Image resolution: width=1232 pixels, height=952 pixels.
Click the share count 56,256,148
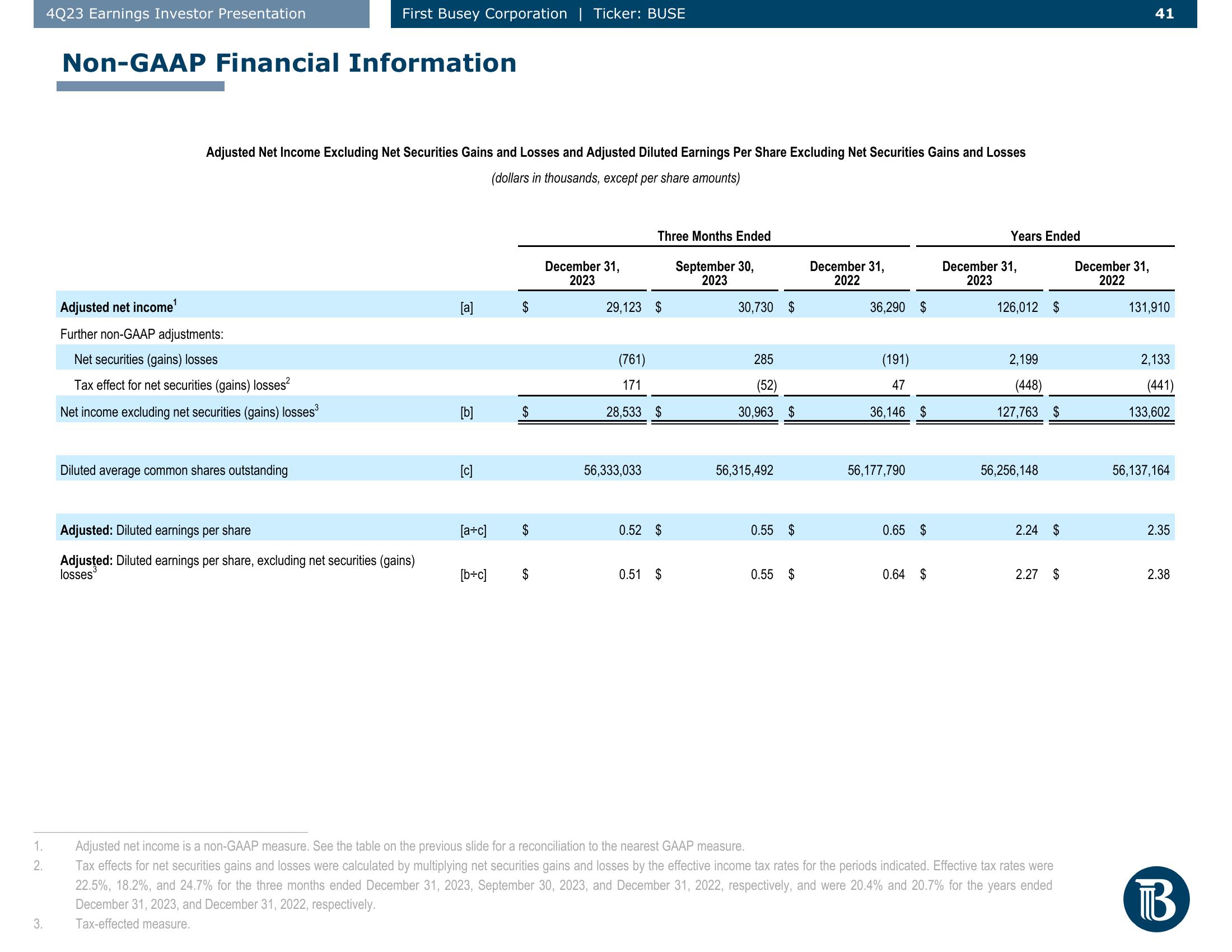[1009, 470]
